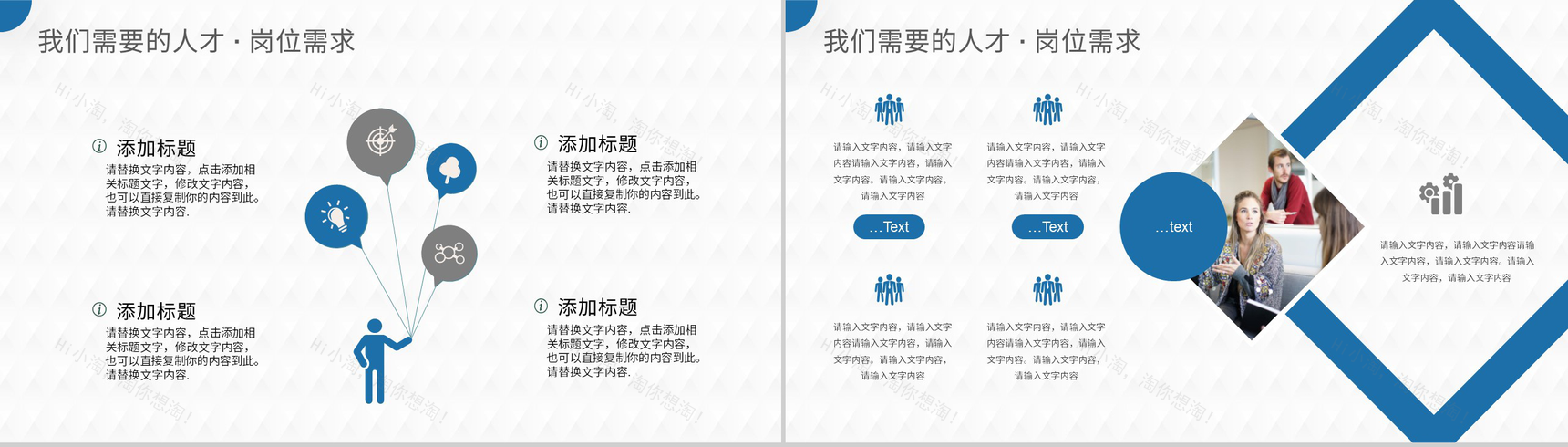Select bottom-left people group icon on right slide
The image size is (1568, 447).
click(x=889, y=289)
